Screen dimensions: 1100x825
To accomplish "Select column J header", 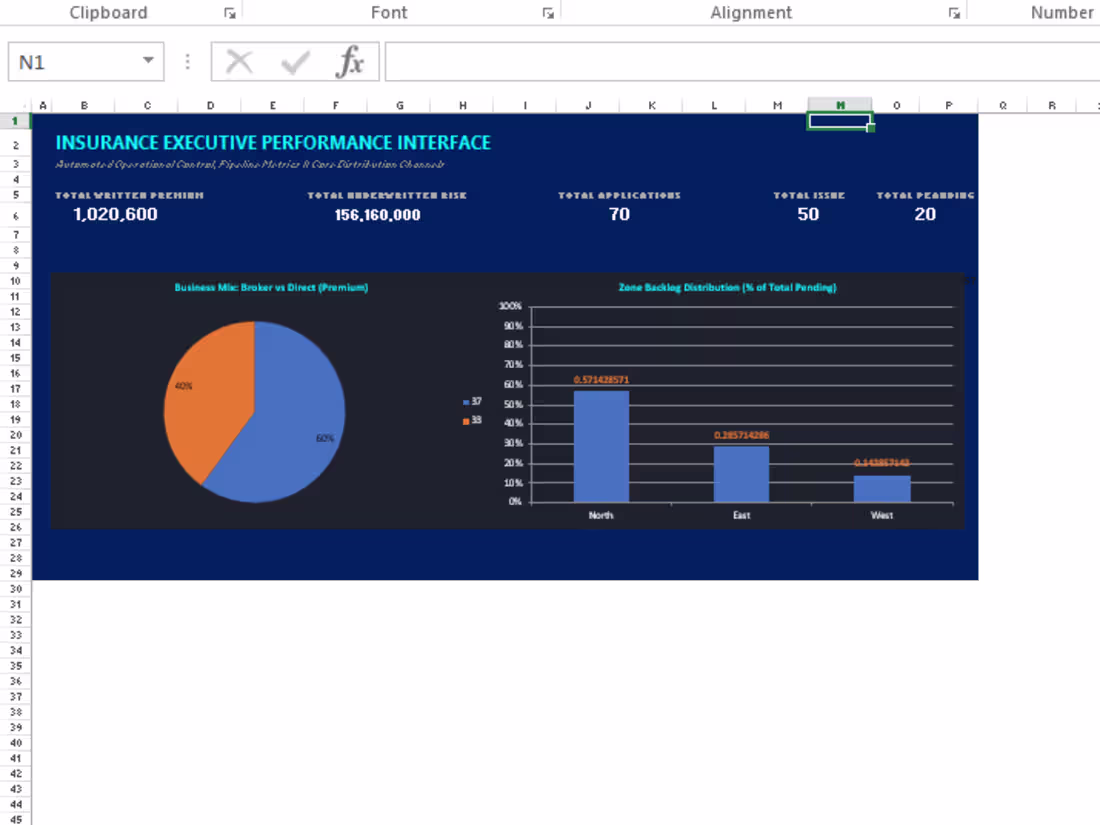I will (589, 105).
